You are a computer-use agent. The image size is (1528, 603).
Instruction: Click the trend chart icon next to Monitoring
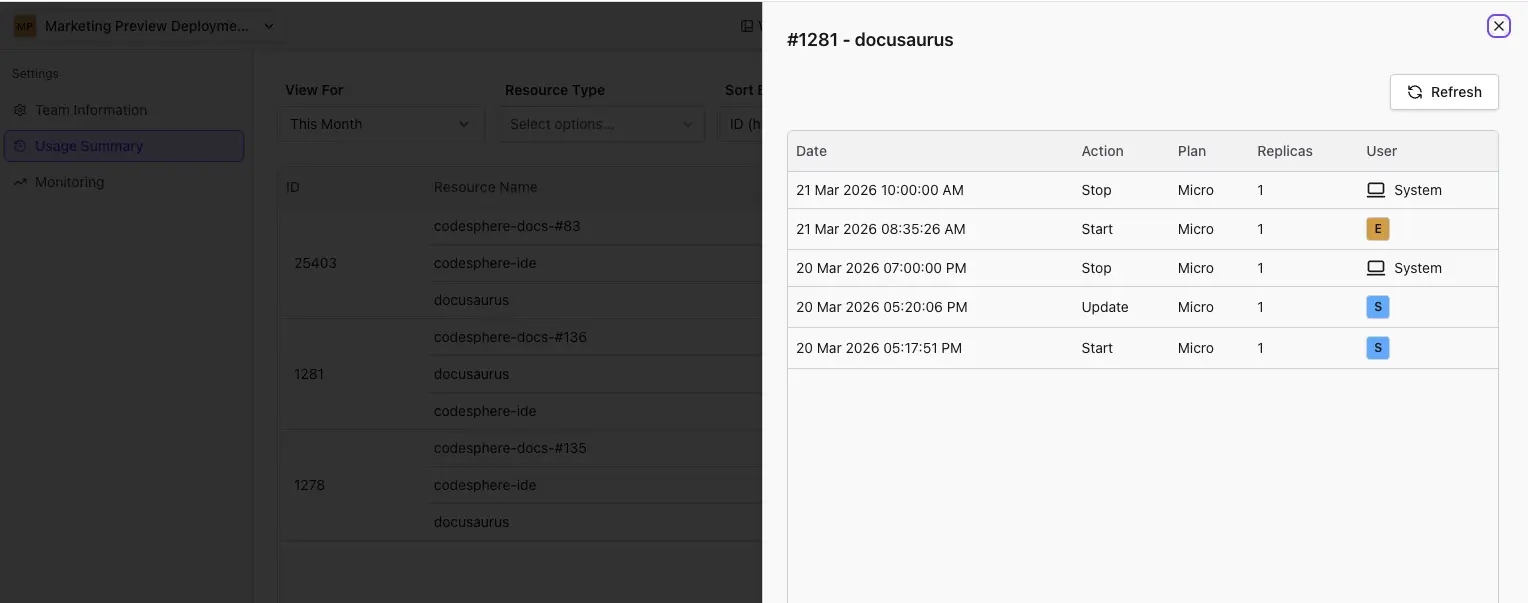pos(20,182)
